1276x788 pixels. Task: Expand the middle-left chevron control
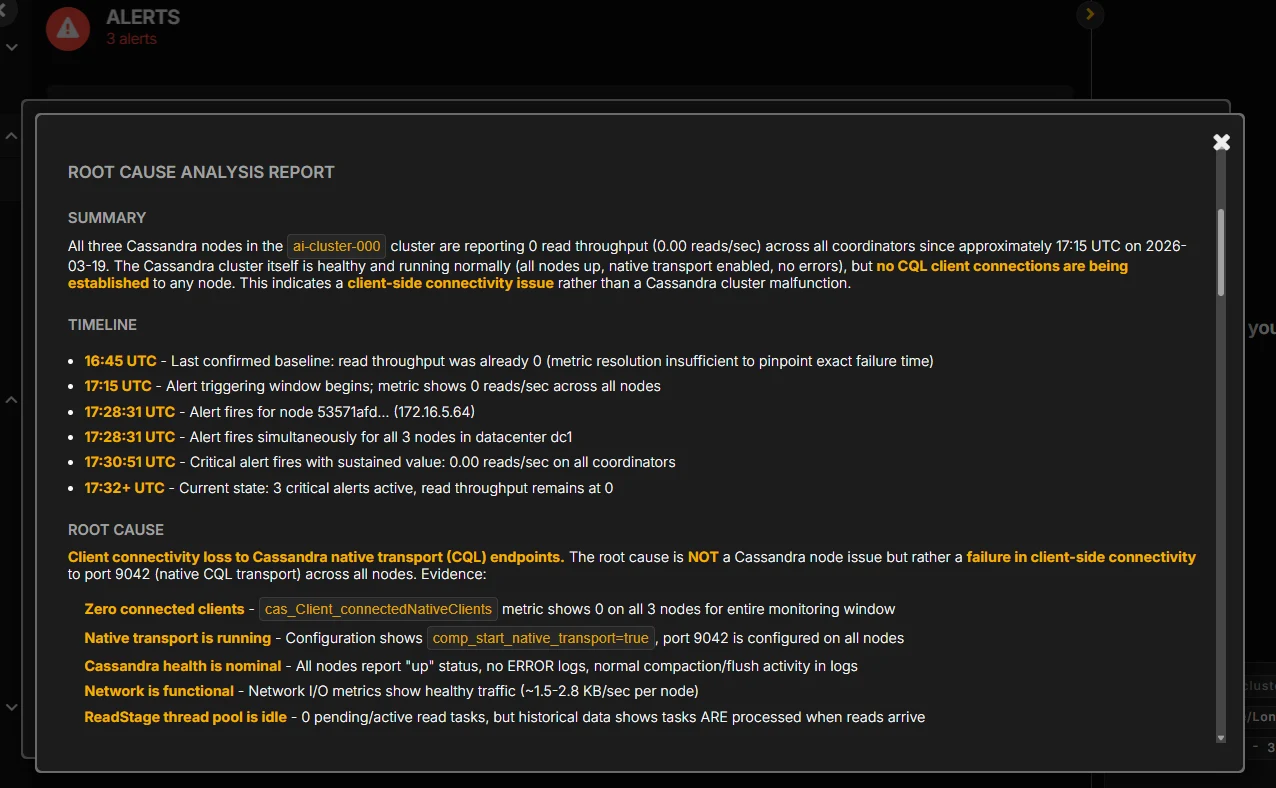tap(11, 397)
